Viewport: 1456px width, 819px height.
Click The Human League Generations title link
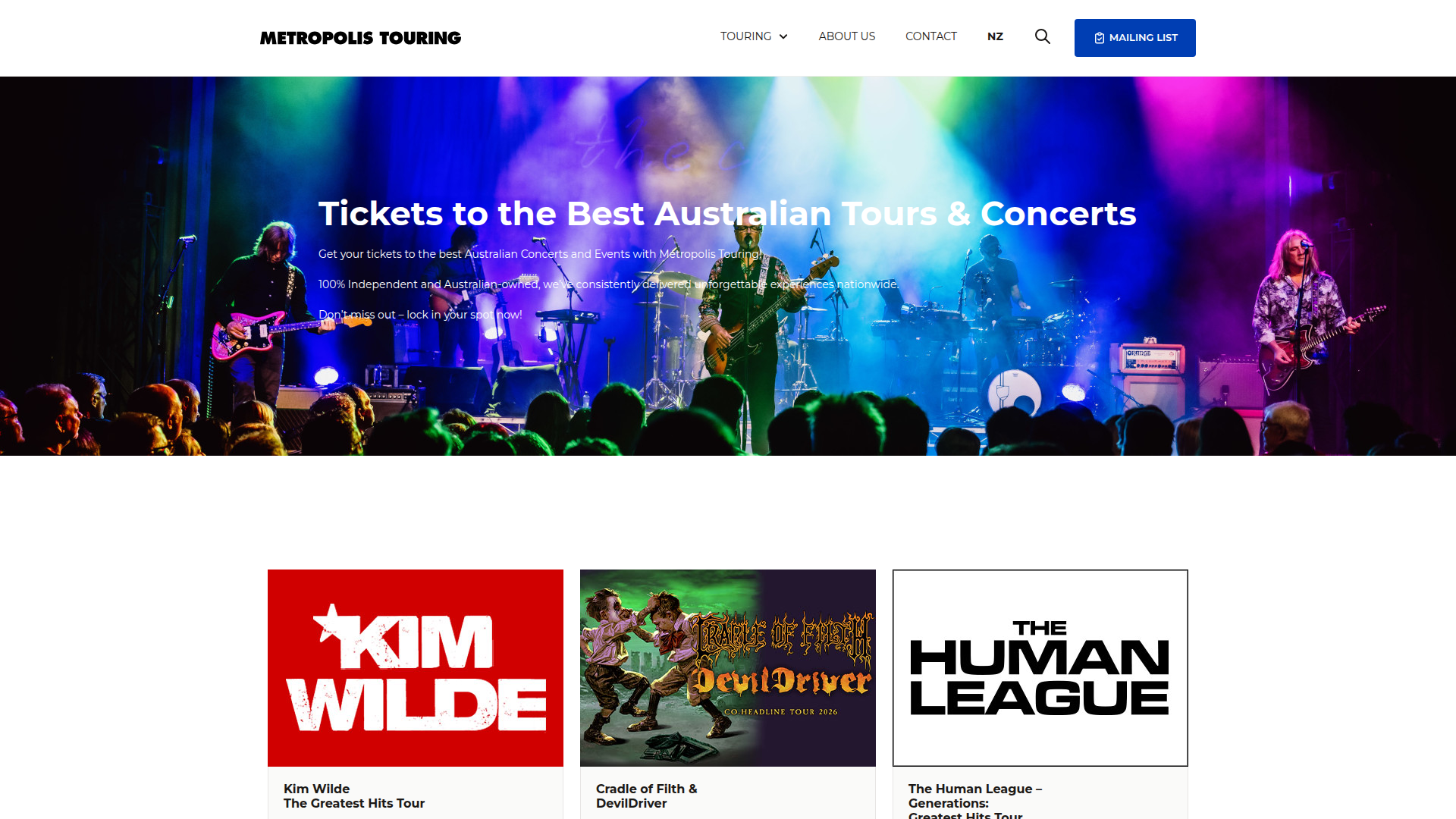point(975,802)
